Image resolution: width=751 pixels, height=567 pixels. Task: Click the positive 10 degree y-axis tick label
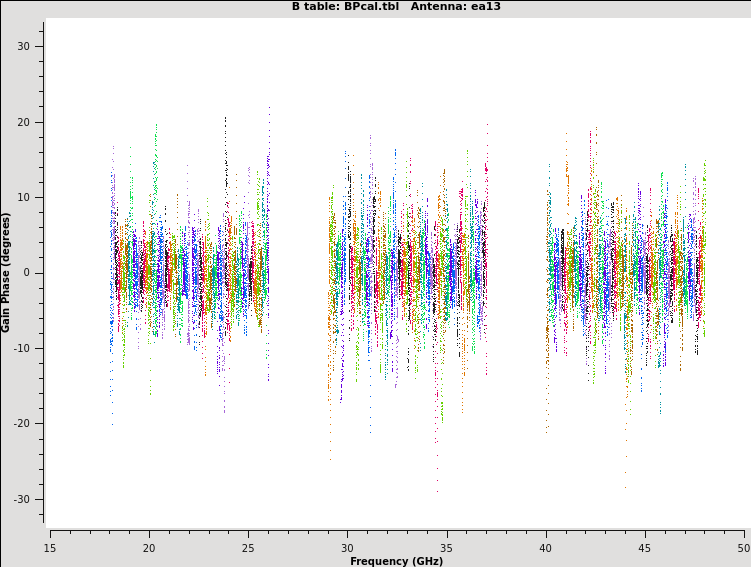click(23, 197)
